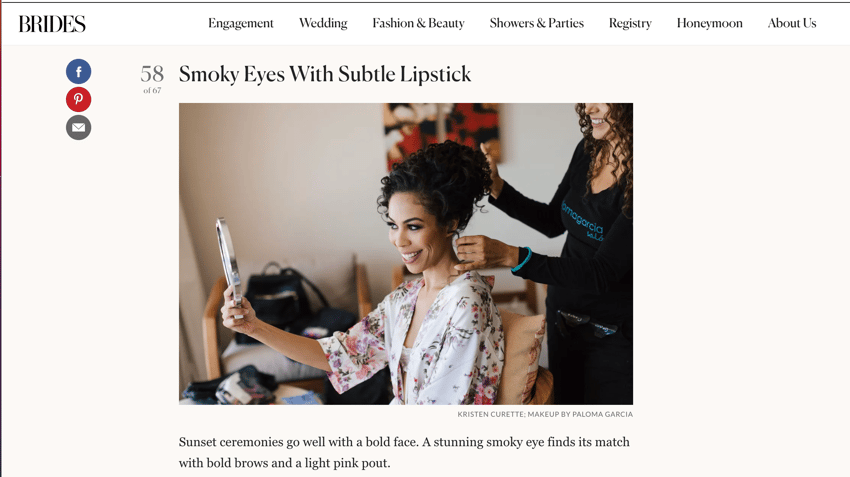The width and height of the screenshot is (850, 477).
Task: Open Fashion & Beauty section
Action: (418, 23)
